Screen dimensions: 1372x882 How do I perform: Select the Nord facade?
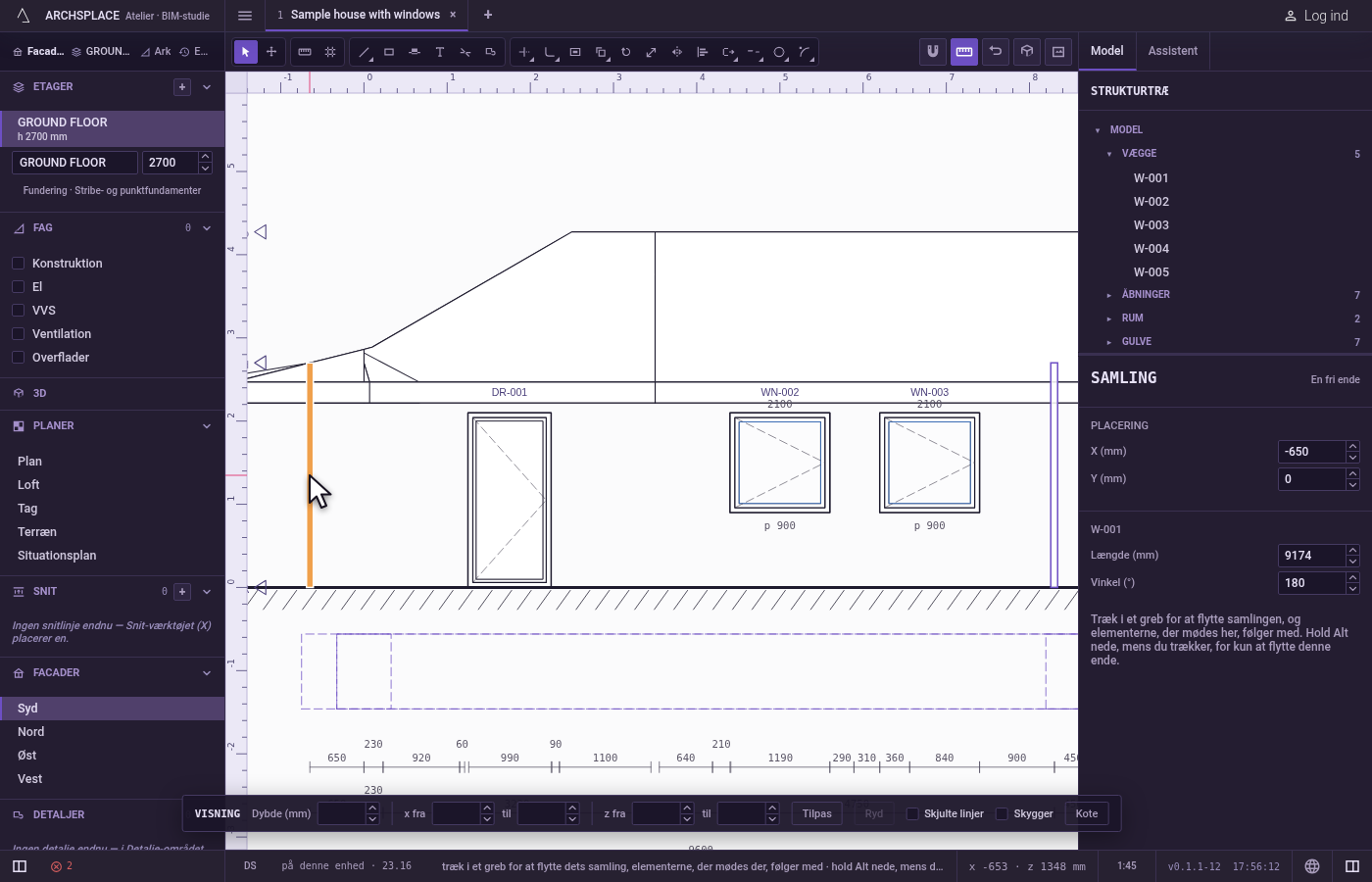(113, 732)
